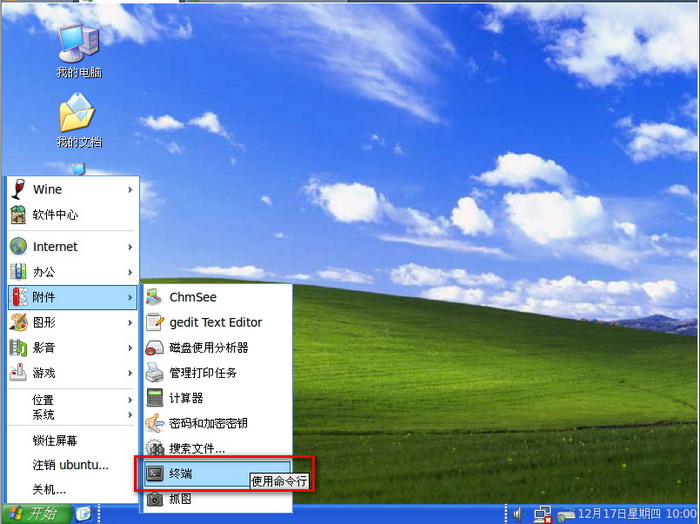700x524 pixels.
Task: Open the 位置 places menu entry
Action: click(x=71, y=399)
